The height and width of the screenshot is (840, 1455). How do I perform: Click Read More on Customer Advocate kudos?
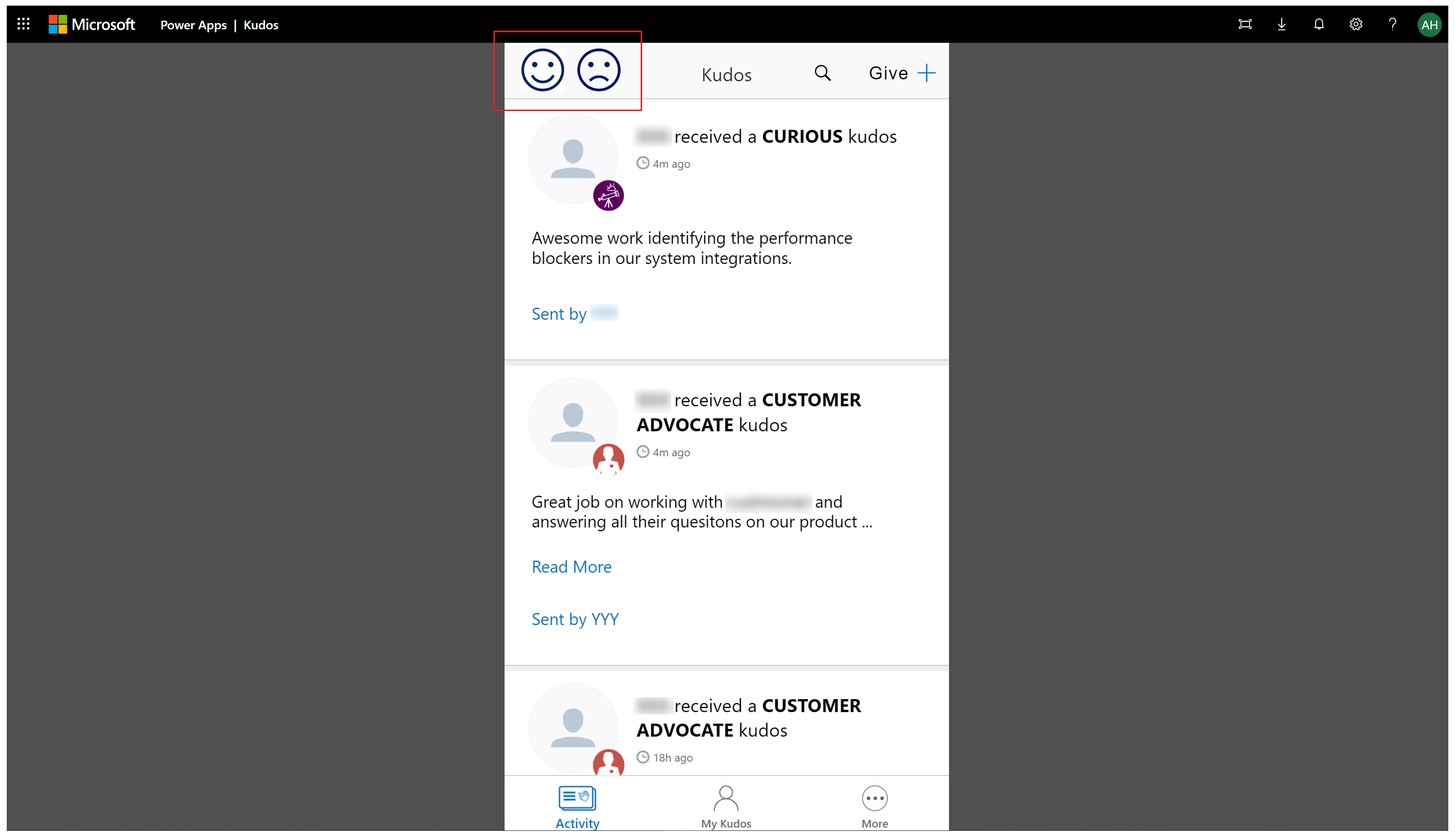tap(571, 567)
